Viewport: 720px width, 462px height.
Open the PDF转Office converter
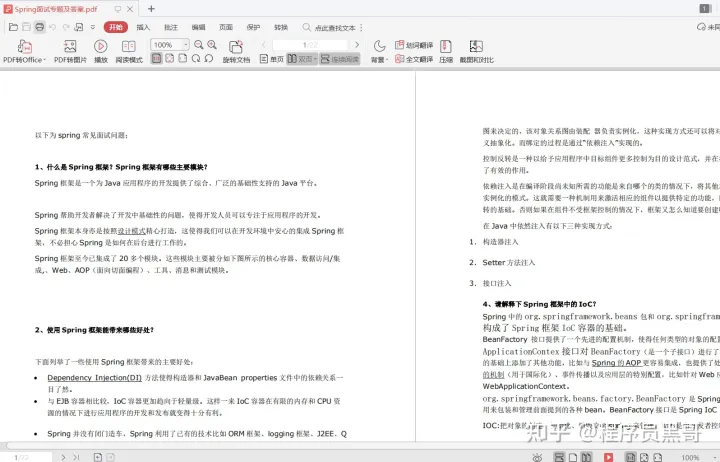pos(24,51)
